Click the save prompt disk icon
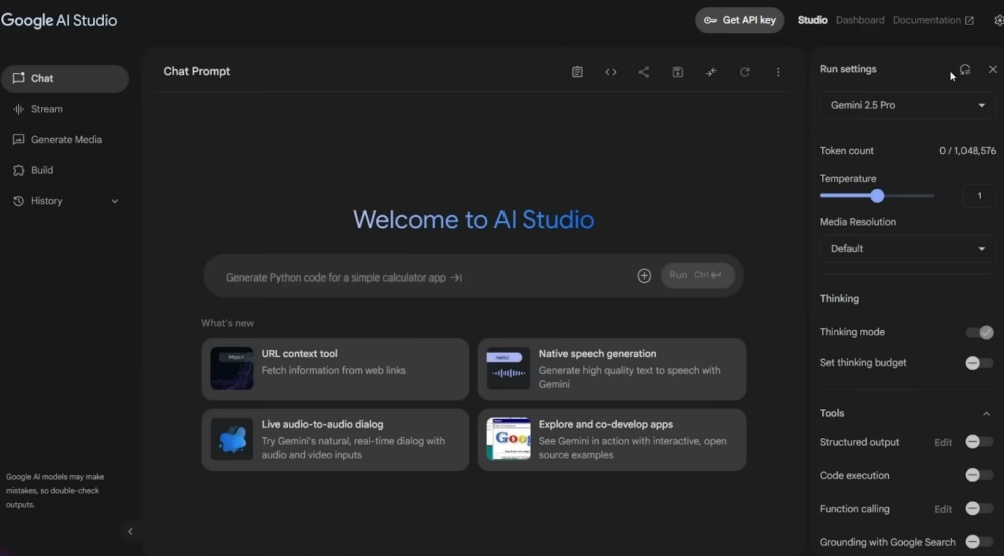Viewport: 1004px width, 556px height. pos(677,72)
